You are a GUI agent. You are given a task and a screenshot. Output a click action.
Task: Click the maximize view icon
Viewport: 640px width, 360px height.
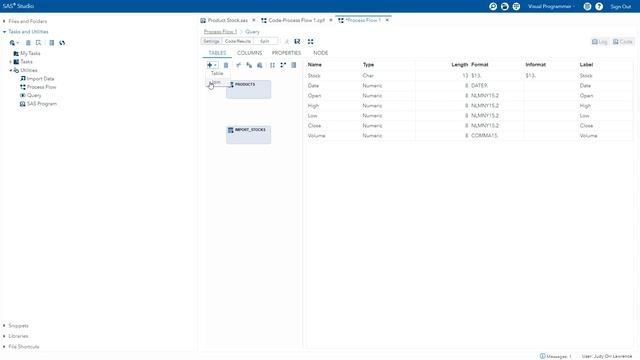click(311, 42)
